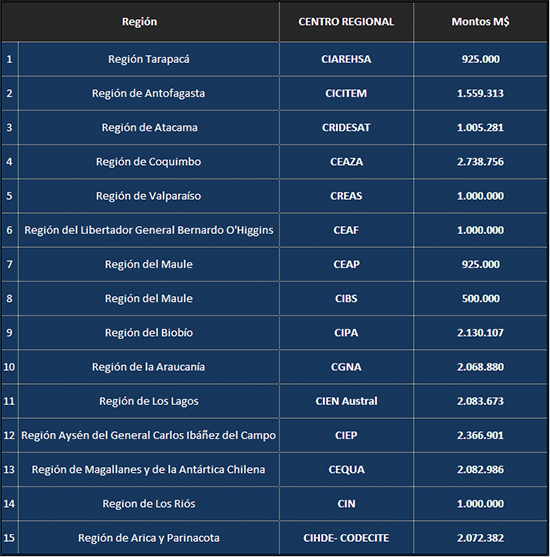The width and height of the screenshot is (550, 557).
Task: Click the CEAP center cell
Action: [346, 264]
